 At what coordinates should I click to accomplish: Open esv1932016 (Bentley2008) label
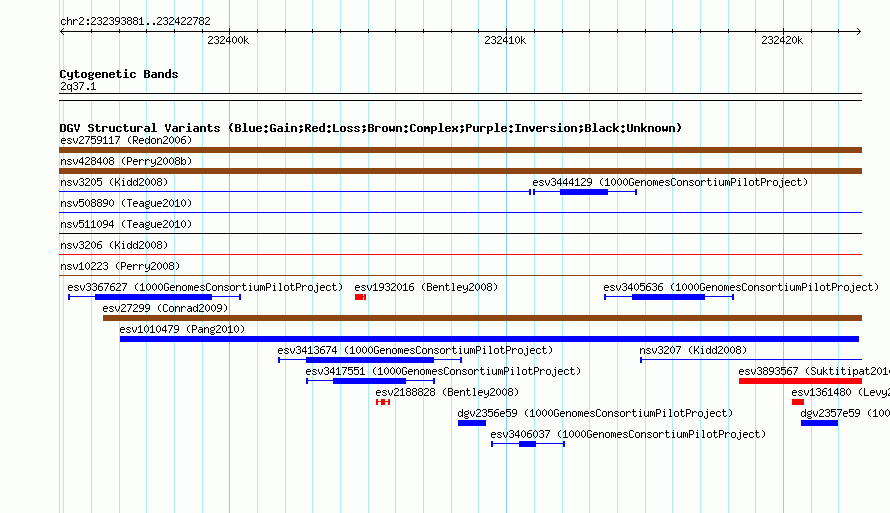point(426,287)
